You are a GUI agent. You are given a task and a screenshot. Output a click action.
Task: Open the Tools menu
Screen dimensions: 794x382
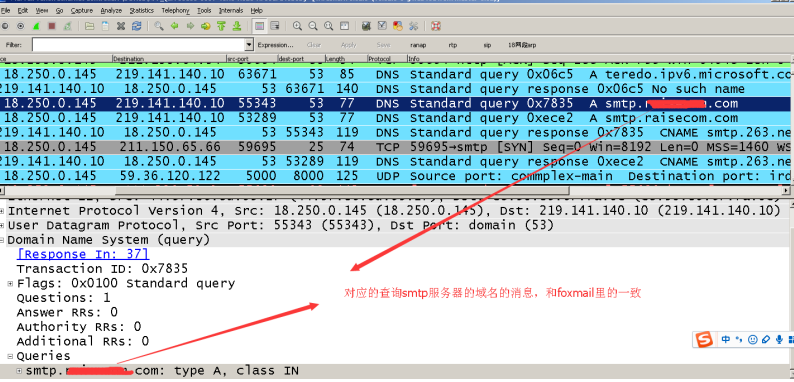pos(204,10)
